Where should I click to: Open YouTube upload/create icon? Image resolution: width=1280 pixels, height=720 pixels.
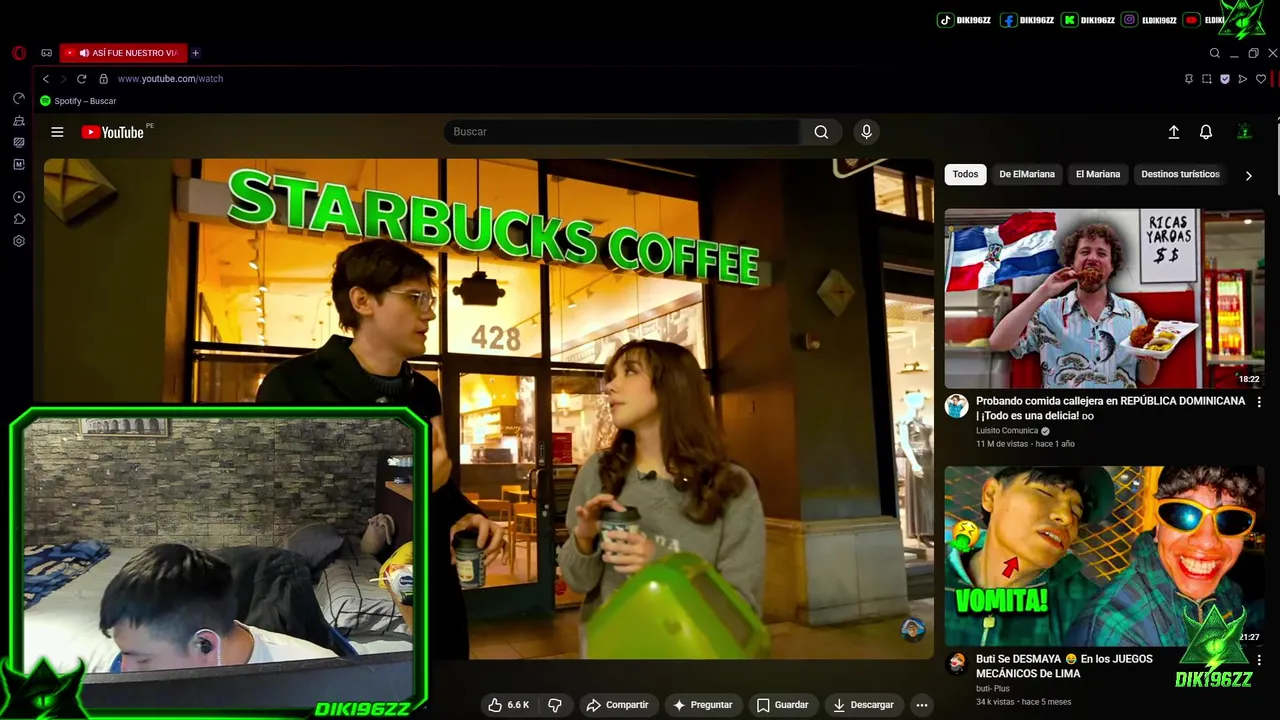pos(1174,132)
